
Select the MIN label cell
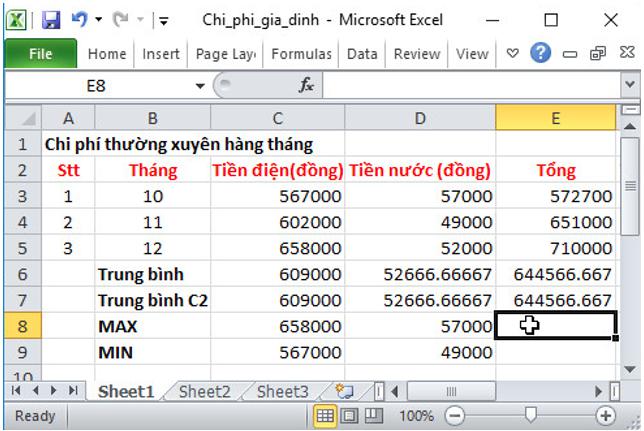[x=152, y=352]
